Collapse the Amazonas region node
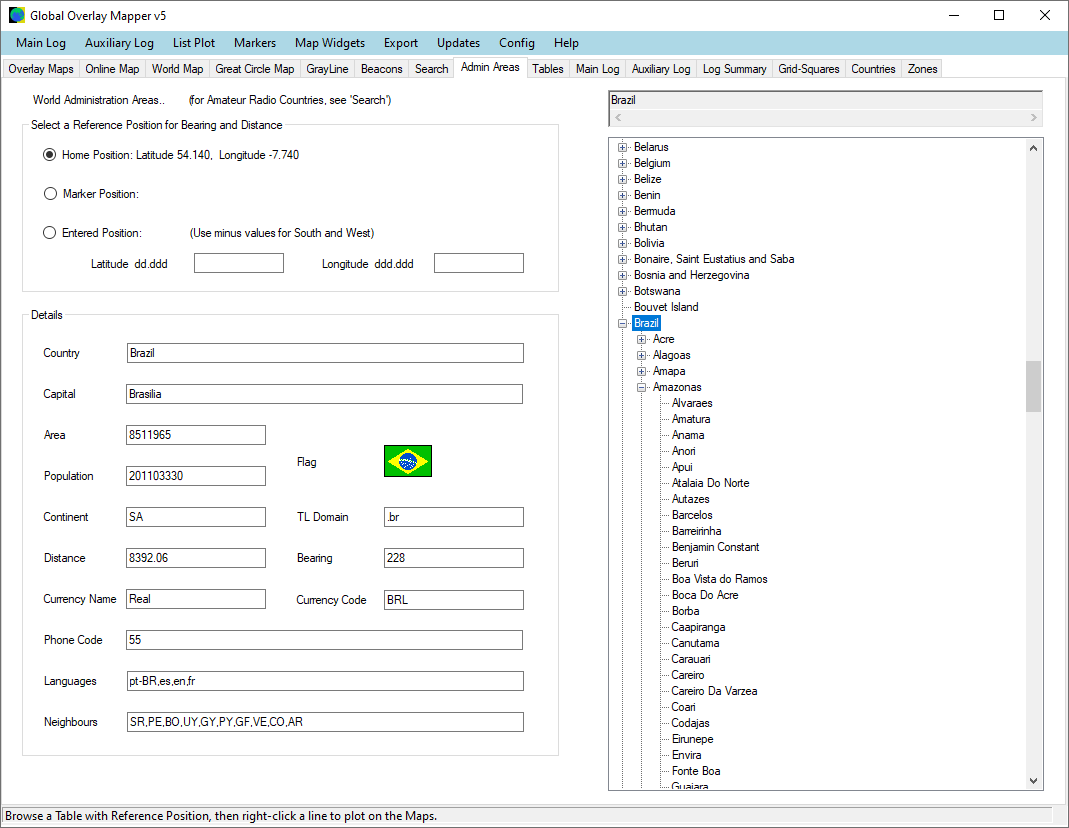Image resolution: width=1069 pixels, height=828 pixels. pos(641,387)
